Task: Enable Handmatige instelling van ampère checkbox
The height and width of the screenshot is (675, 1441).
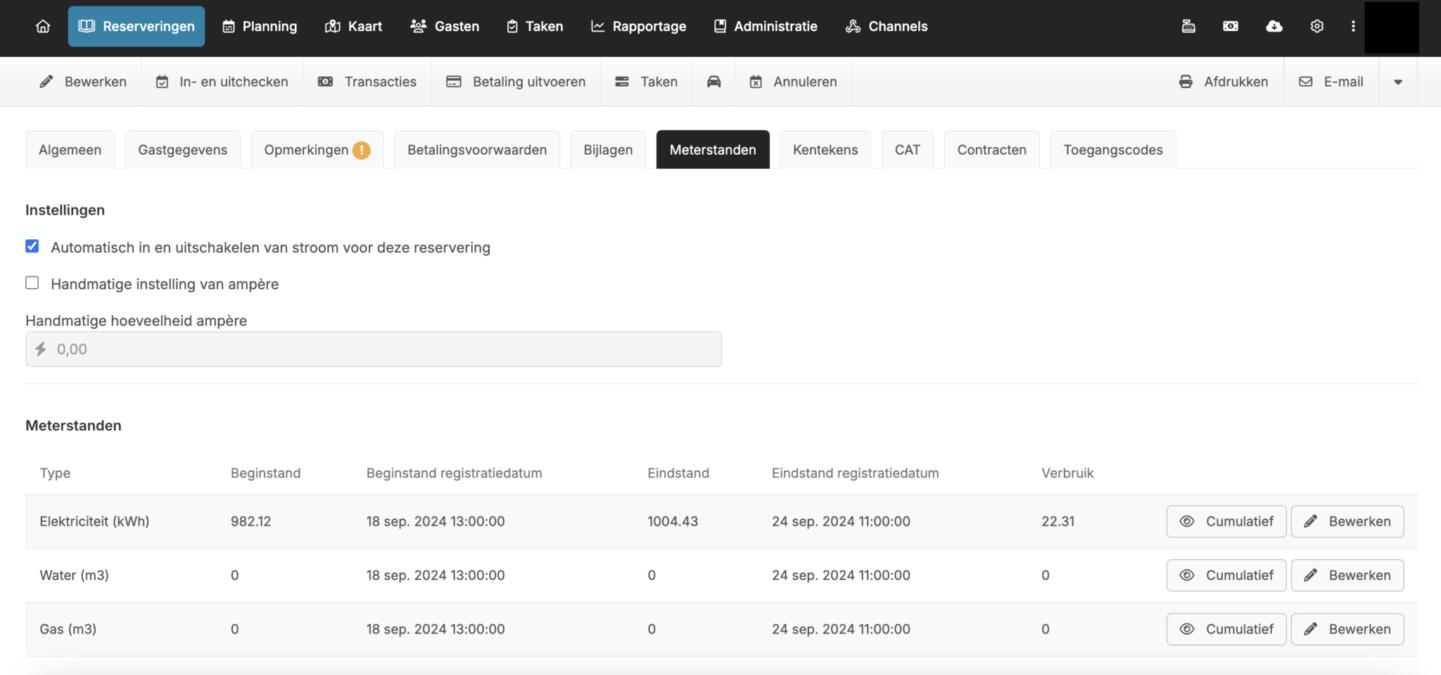Action: click(x=32, y=283)
